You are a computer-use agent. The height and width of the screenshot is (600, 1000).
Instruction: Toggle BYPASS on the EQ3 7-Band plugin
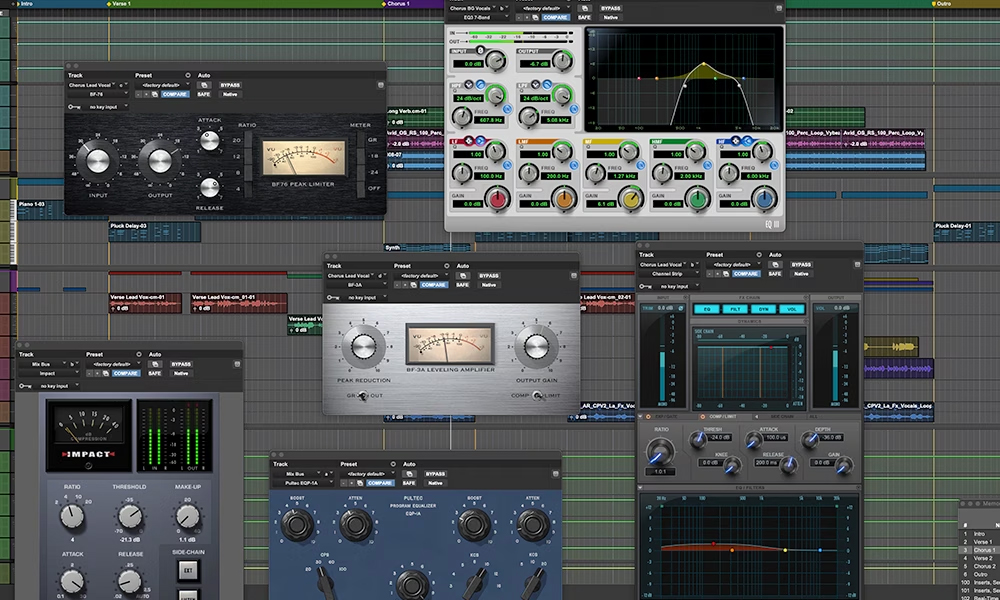[611, 9]
